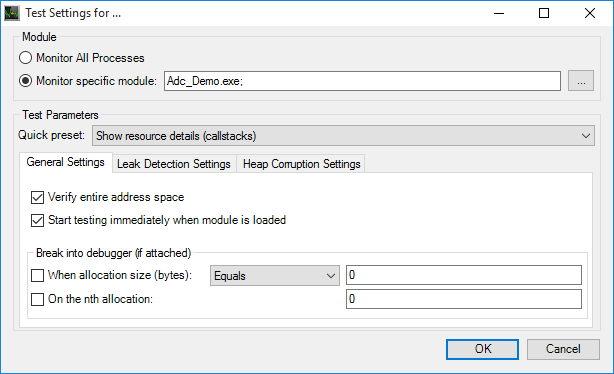Screen dimensions: 614x374
Task: Expand the Equals comparison dropdown
Action: tap(274, 276)
